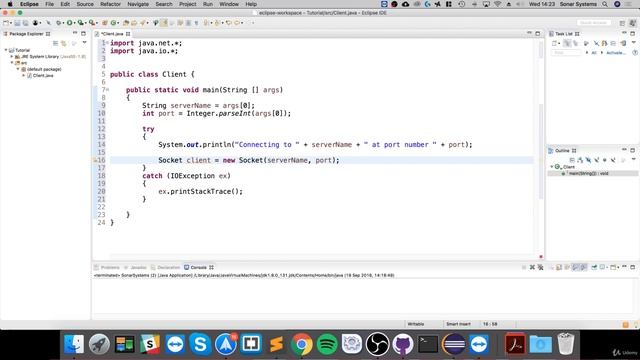Click the Open Perspective icon
The width and height of the screenshot is (640, 360).
(622, 23)
